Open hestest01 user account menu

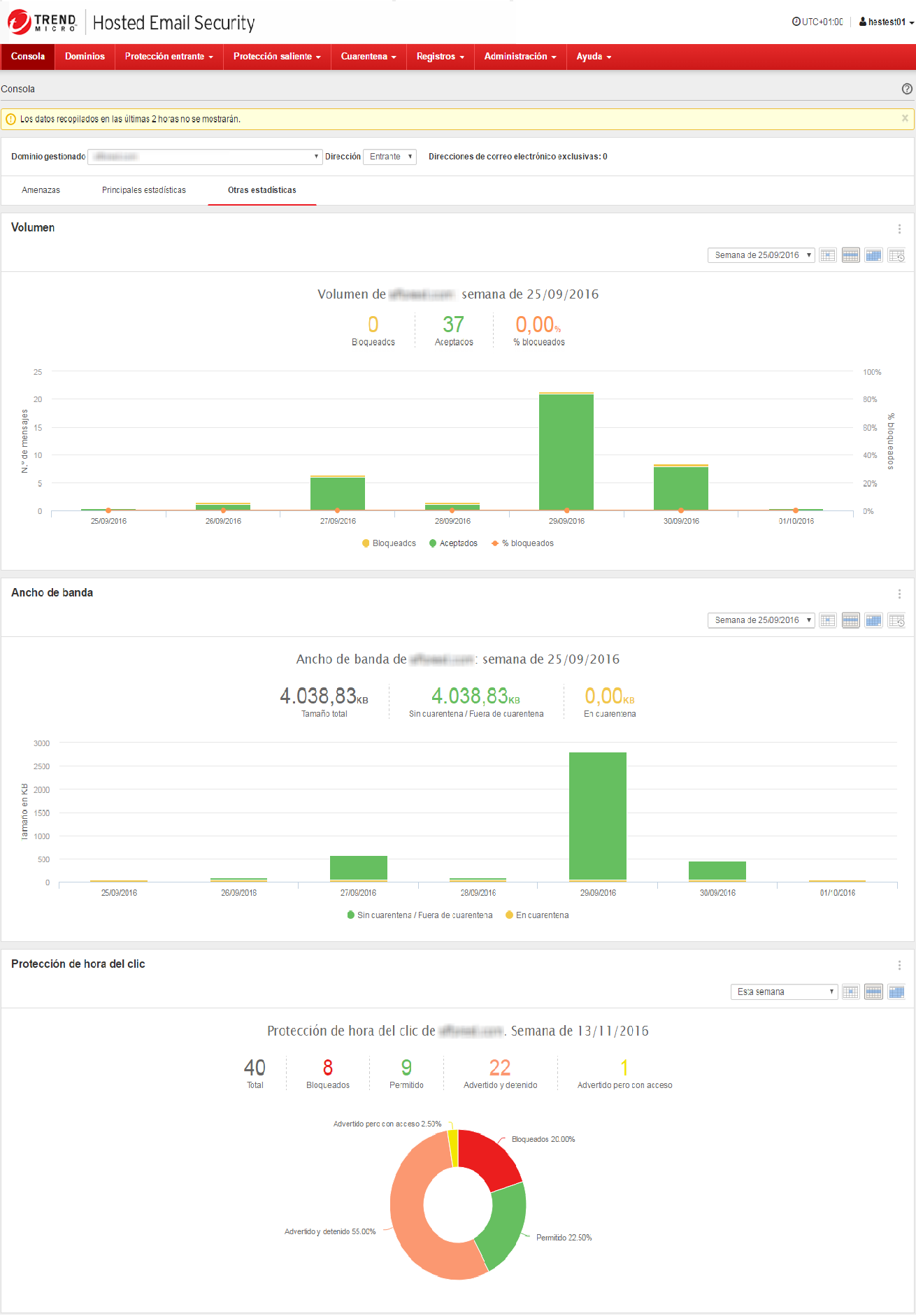887,22
